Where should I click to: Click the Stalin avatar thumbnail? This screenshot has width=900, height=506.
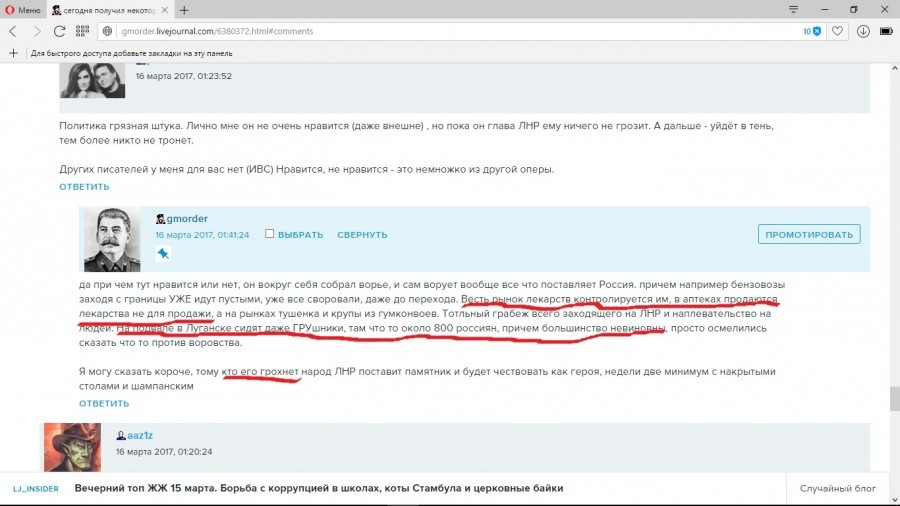tap(111, 240)
